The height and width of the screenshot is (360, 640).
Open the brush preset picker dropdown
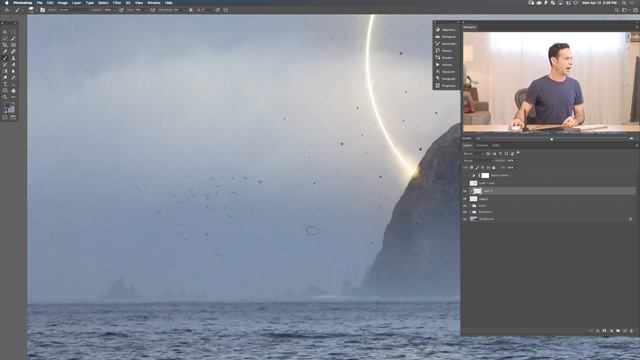33,10
